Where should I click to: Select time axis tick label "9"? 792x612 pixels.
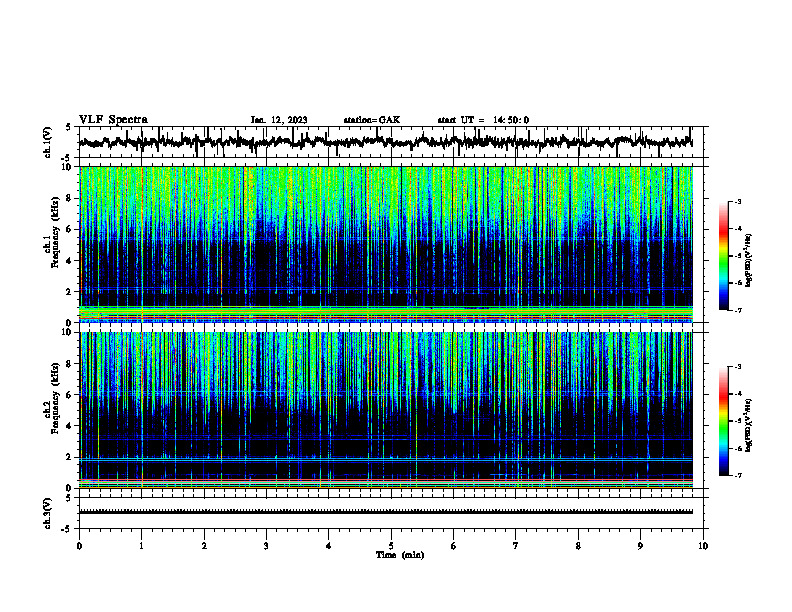tap(640, 546)
